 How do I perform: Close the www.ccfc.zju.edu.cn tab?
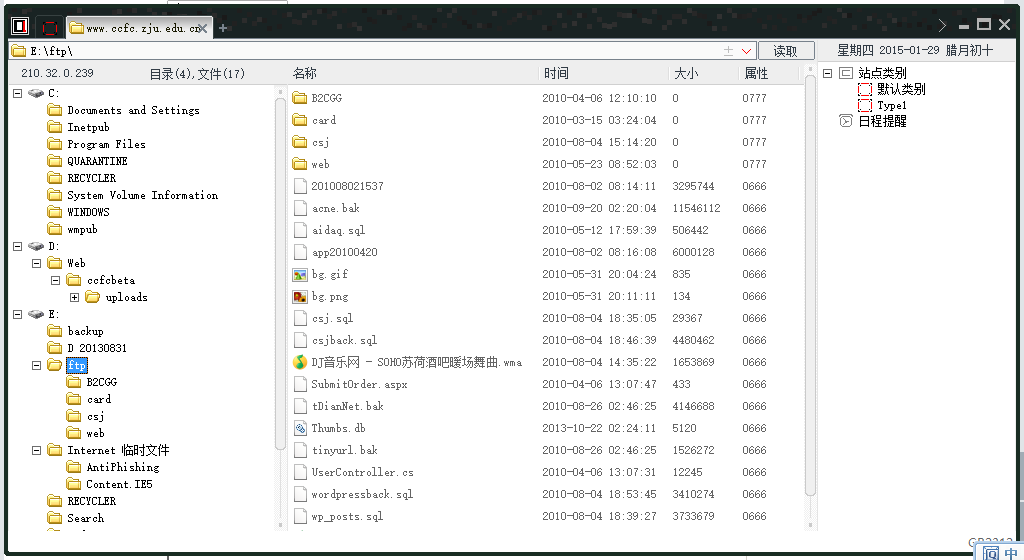pyautogui.click(x=202, y=28)
